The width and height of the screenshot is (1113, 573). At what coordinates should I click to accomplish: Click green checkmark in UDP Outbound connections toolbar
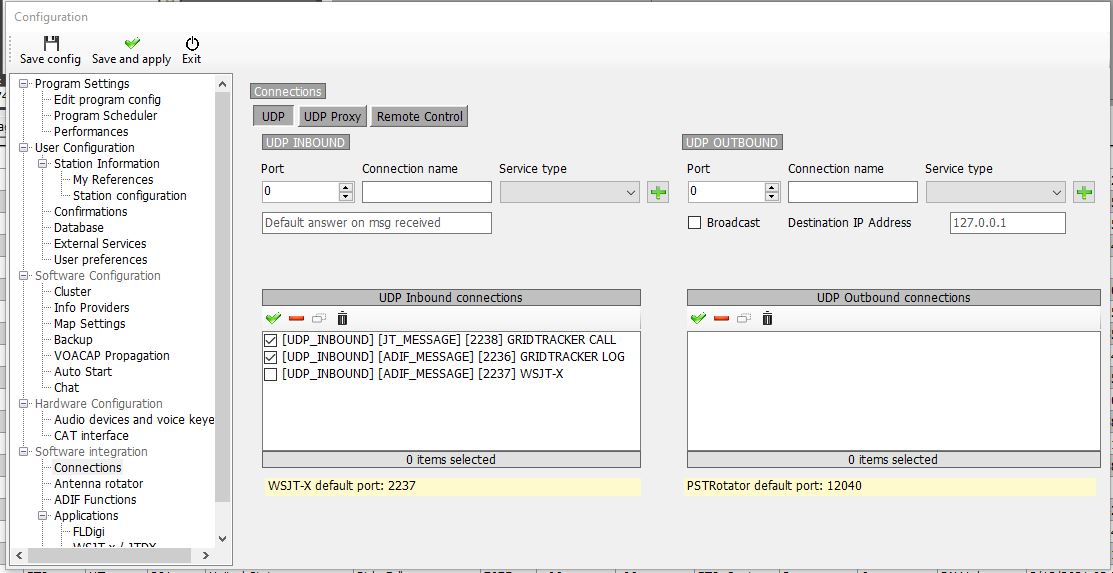(x=698, y=318)
